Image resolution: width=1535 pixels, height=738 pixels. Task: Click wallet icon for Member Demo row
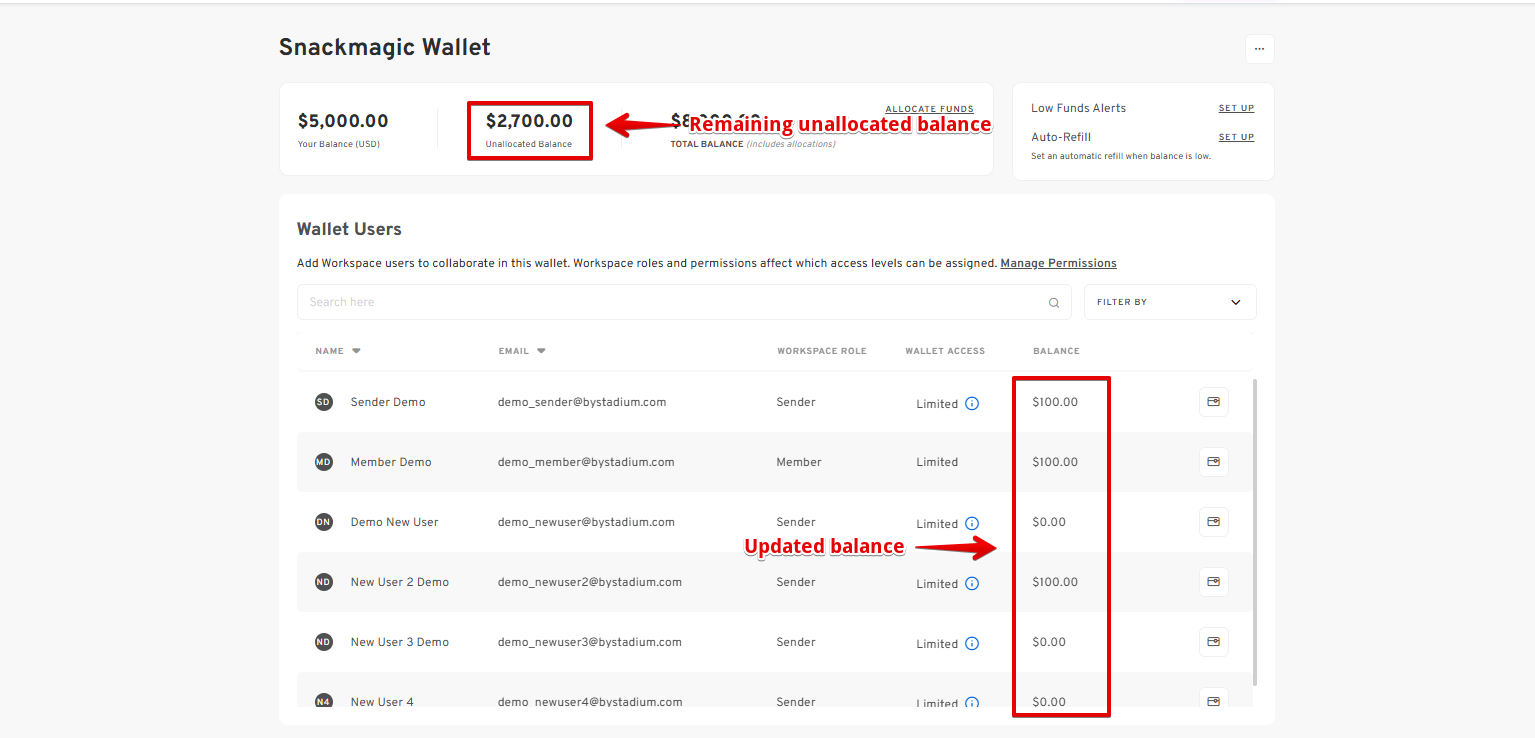click(x=1213, y=462)
